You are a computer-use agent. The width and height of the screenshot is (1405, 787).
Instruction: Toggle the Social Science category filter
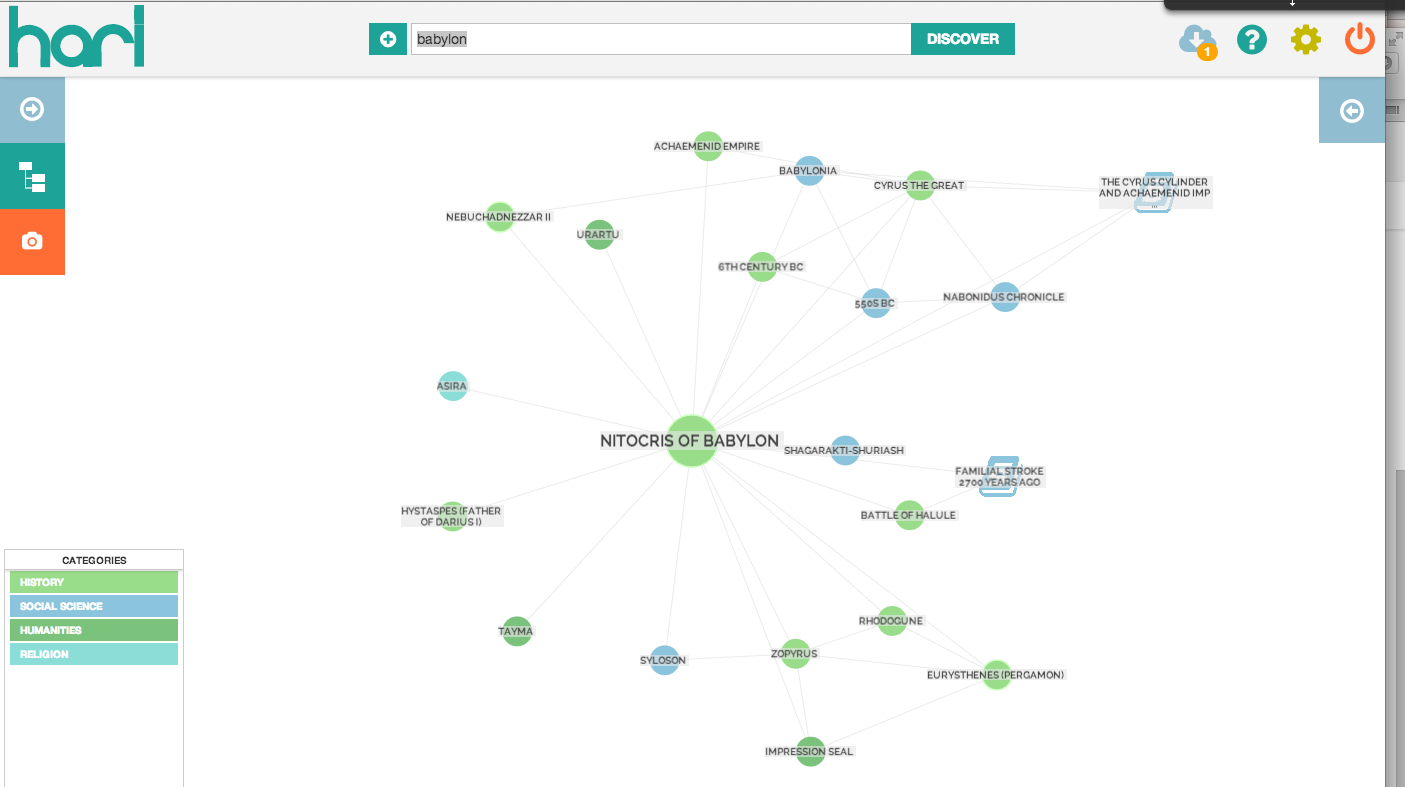coord(94,606)
